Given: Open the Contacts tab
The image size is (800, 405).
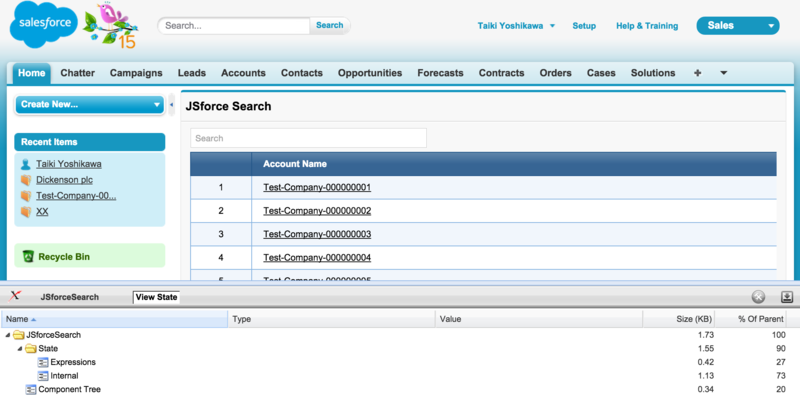Looking at the screenshot, I should pyautogui.click(x=302, y=73).
